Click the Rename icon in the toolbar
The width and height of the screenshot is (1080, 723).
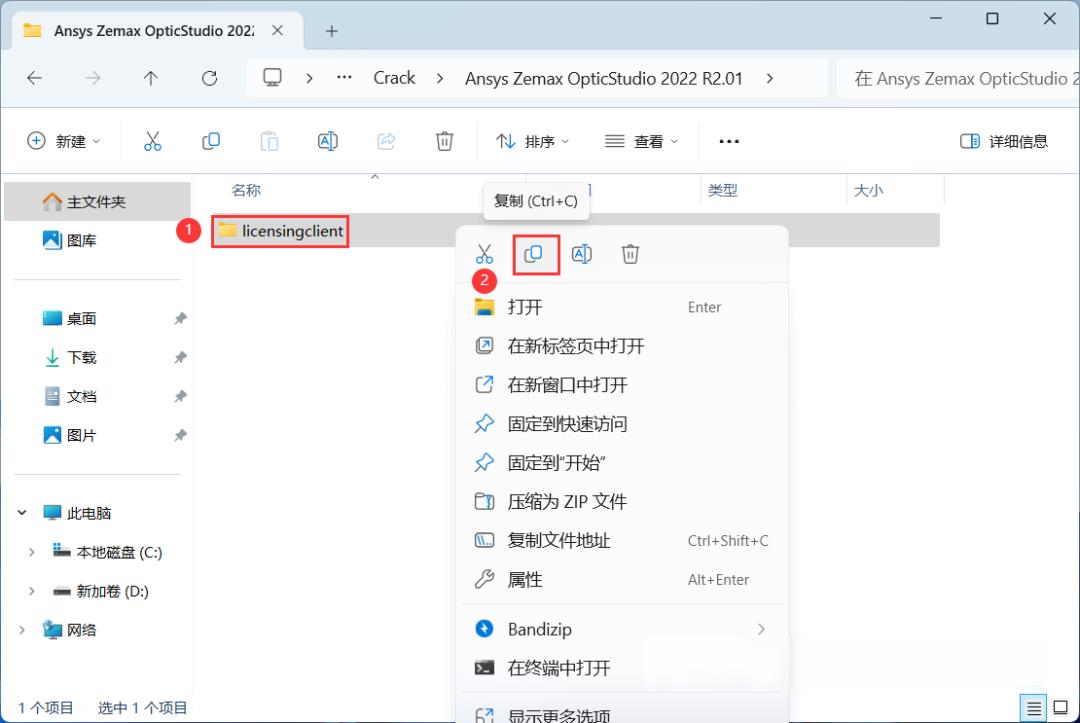[x=327, y=141]
